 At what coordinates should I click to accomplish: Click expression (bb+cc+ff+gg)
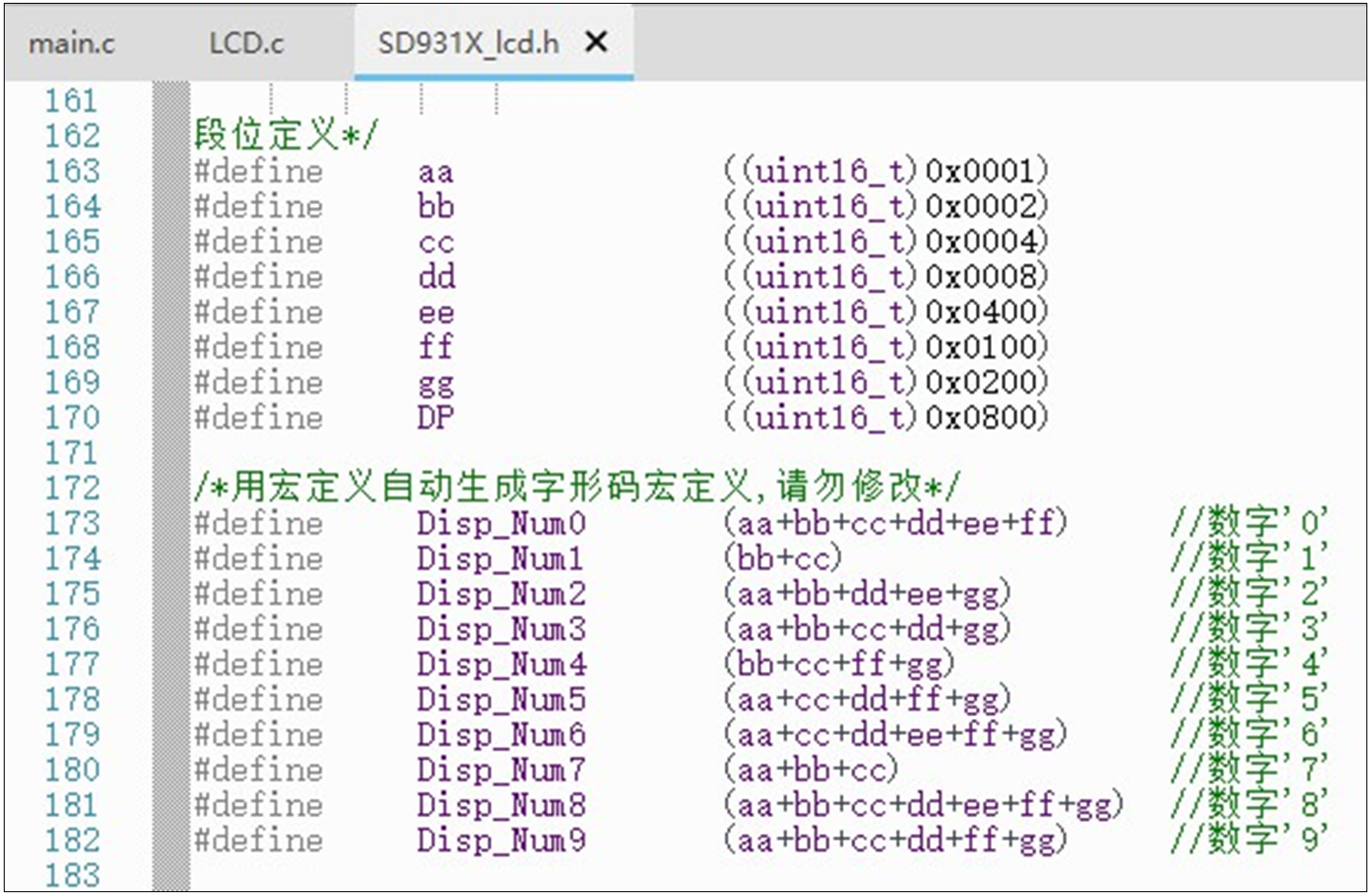click(x=839, y=664)
